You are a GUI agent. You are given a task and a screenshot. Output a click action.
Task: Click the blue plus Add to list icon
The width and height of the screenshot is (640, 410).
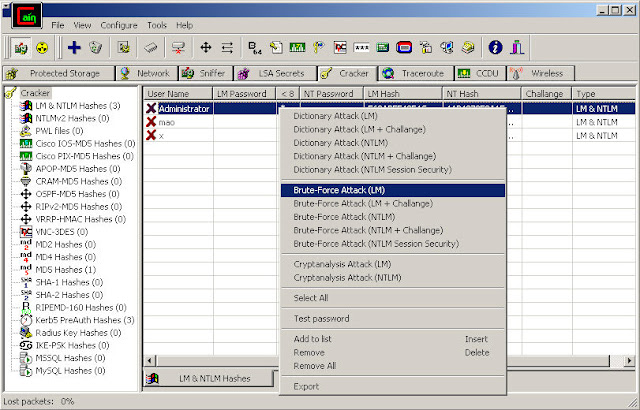[74, 48]
